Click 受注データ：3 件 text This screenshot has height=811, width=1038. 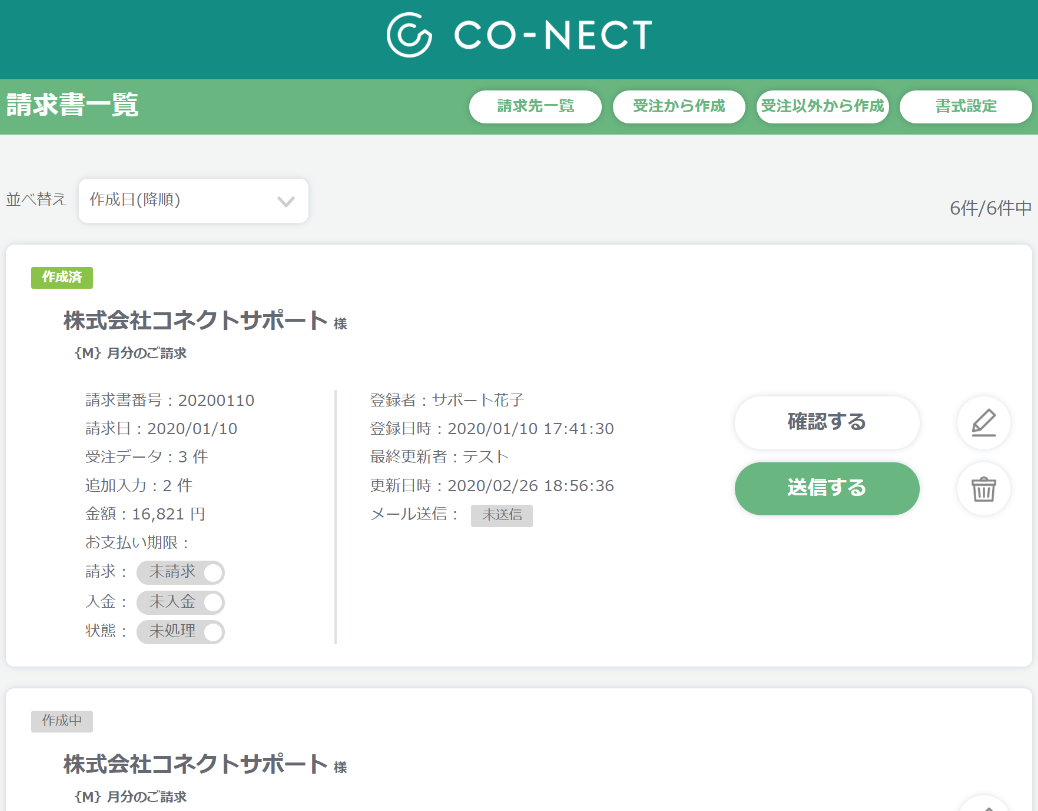click(x=146, y=457)
